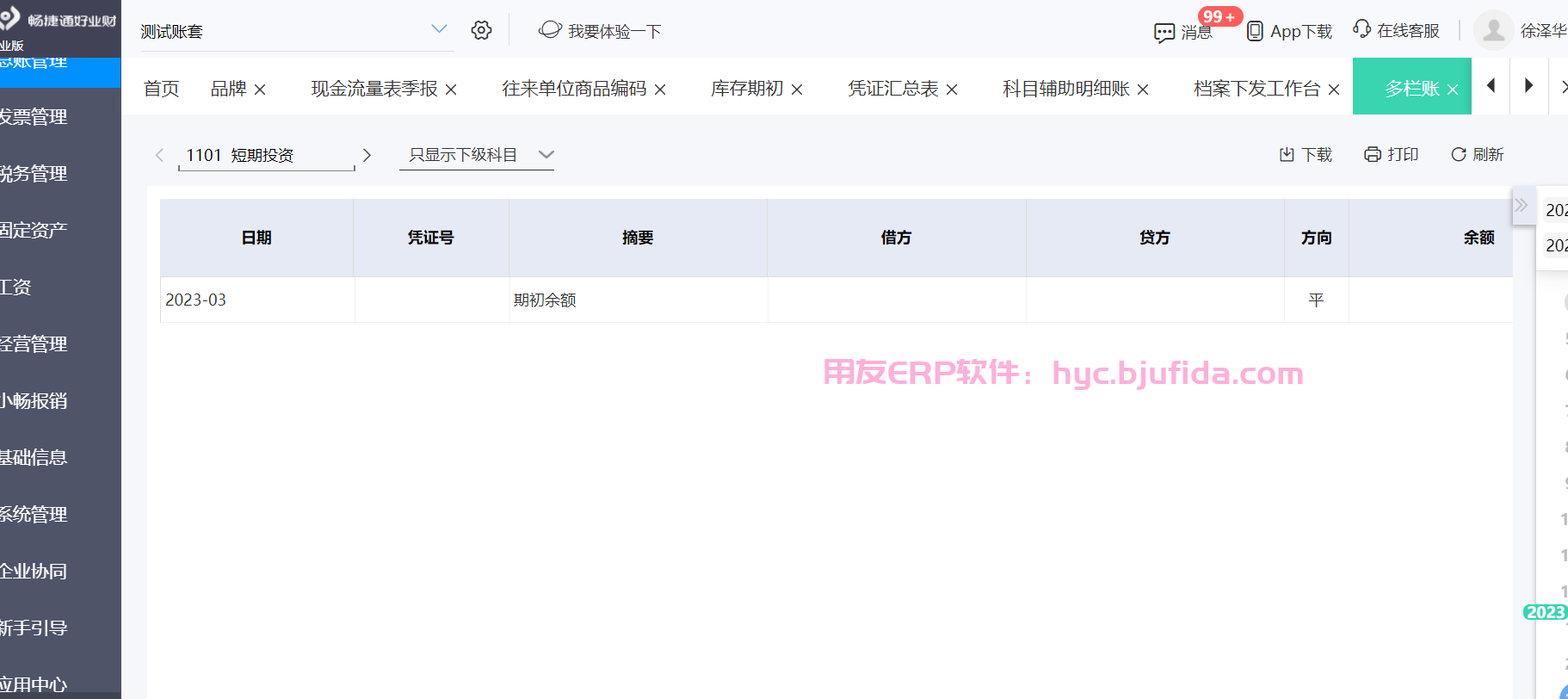1568x699 pixels.
Task: Click the 畅捷通好业财 logo
Action: (59, 19)
